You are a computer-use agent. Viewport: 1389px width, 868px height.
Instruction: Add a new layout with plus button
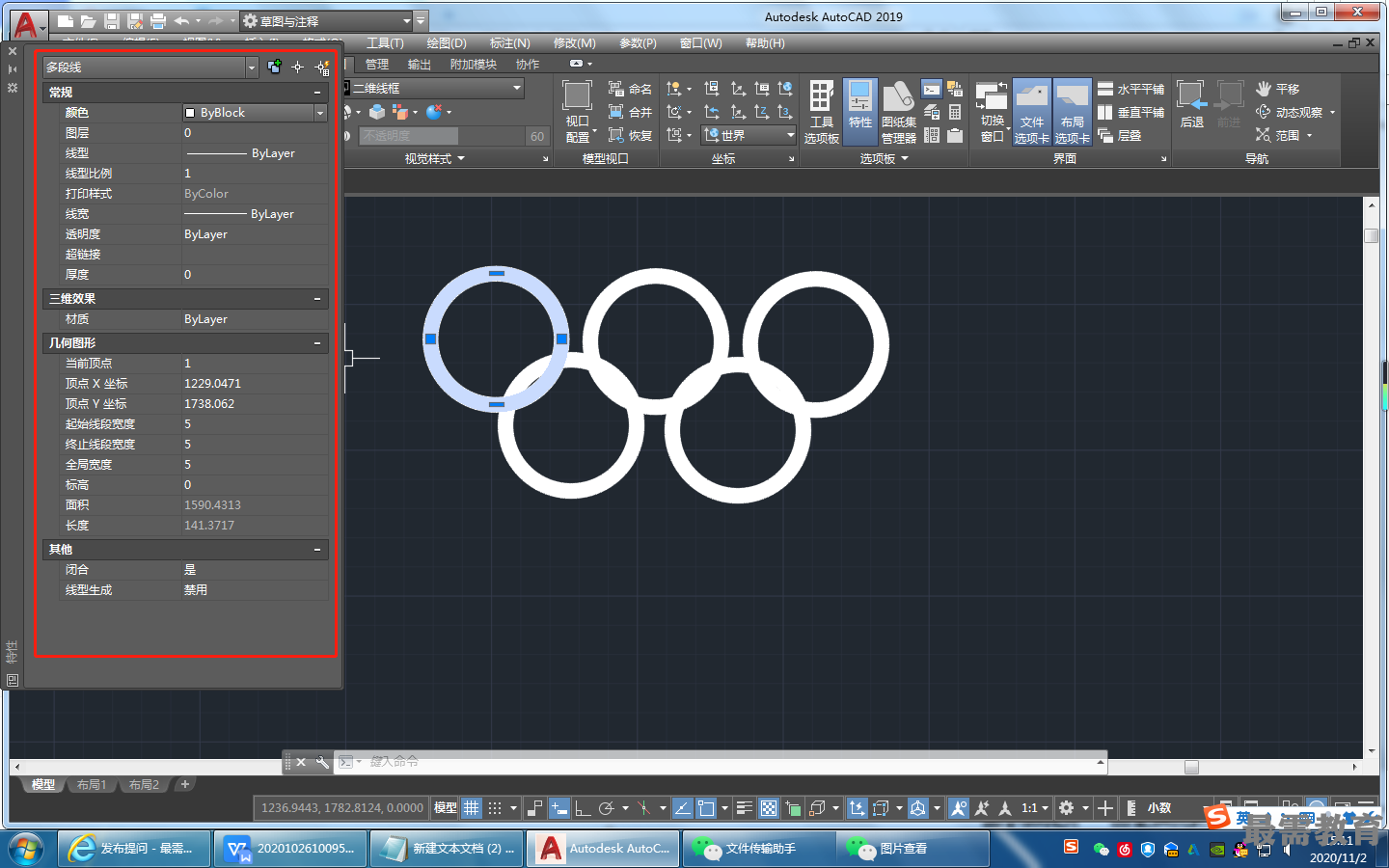[x=185, y=784]
